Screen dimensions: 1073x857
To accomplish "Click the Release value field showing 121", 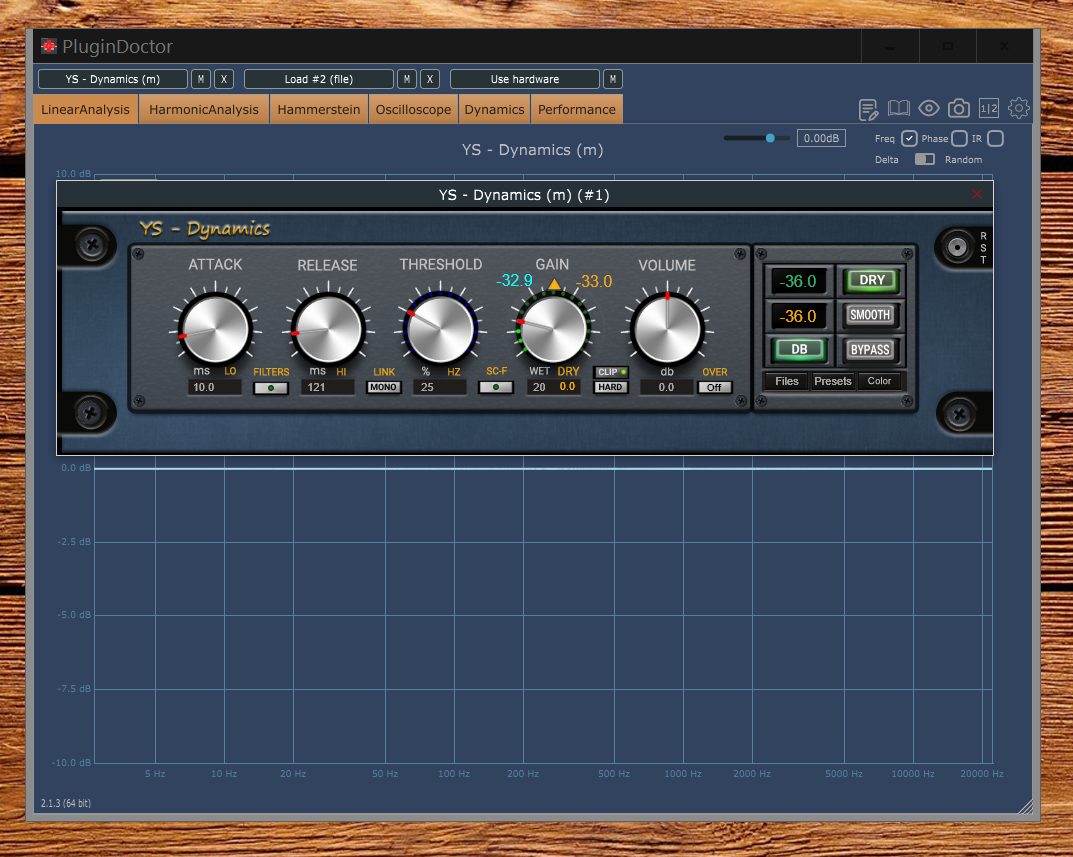I will pyautogui.click(x=327, y=387).
